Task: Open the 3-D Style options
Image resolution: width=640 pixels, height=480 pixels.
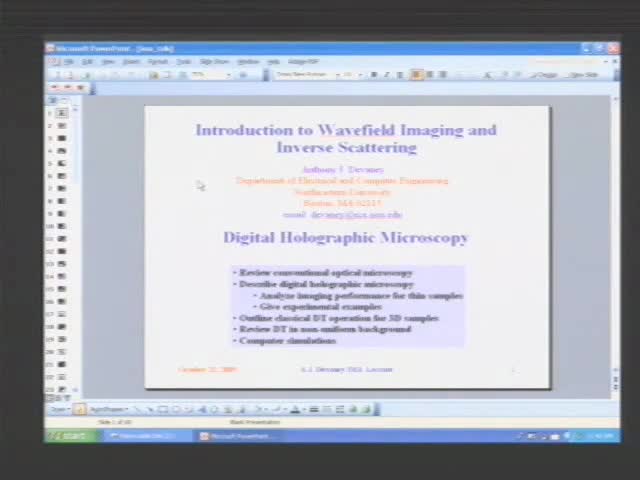Action: 366,409
